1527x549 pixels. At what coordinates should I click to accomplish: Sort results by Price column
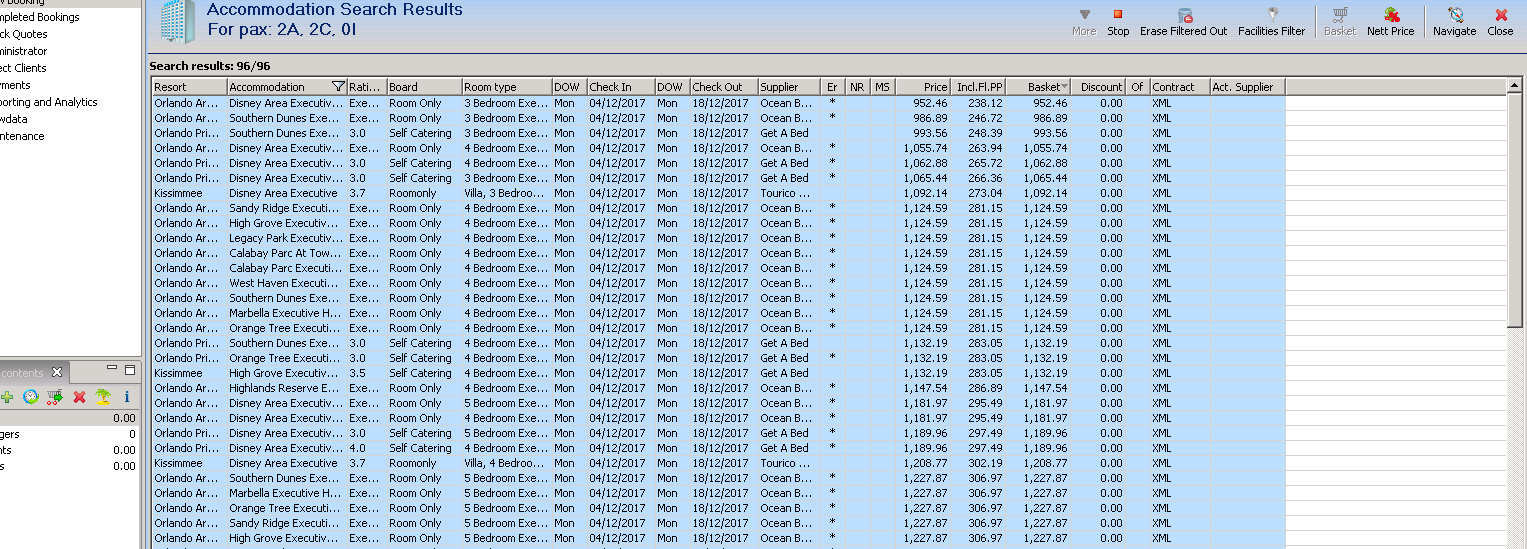[923, 87]
